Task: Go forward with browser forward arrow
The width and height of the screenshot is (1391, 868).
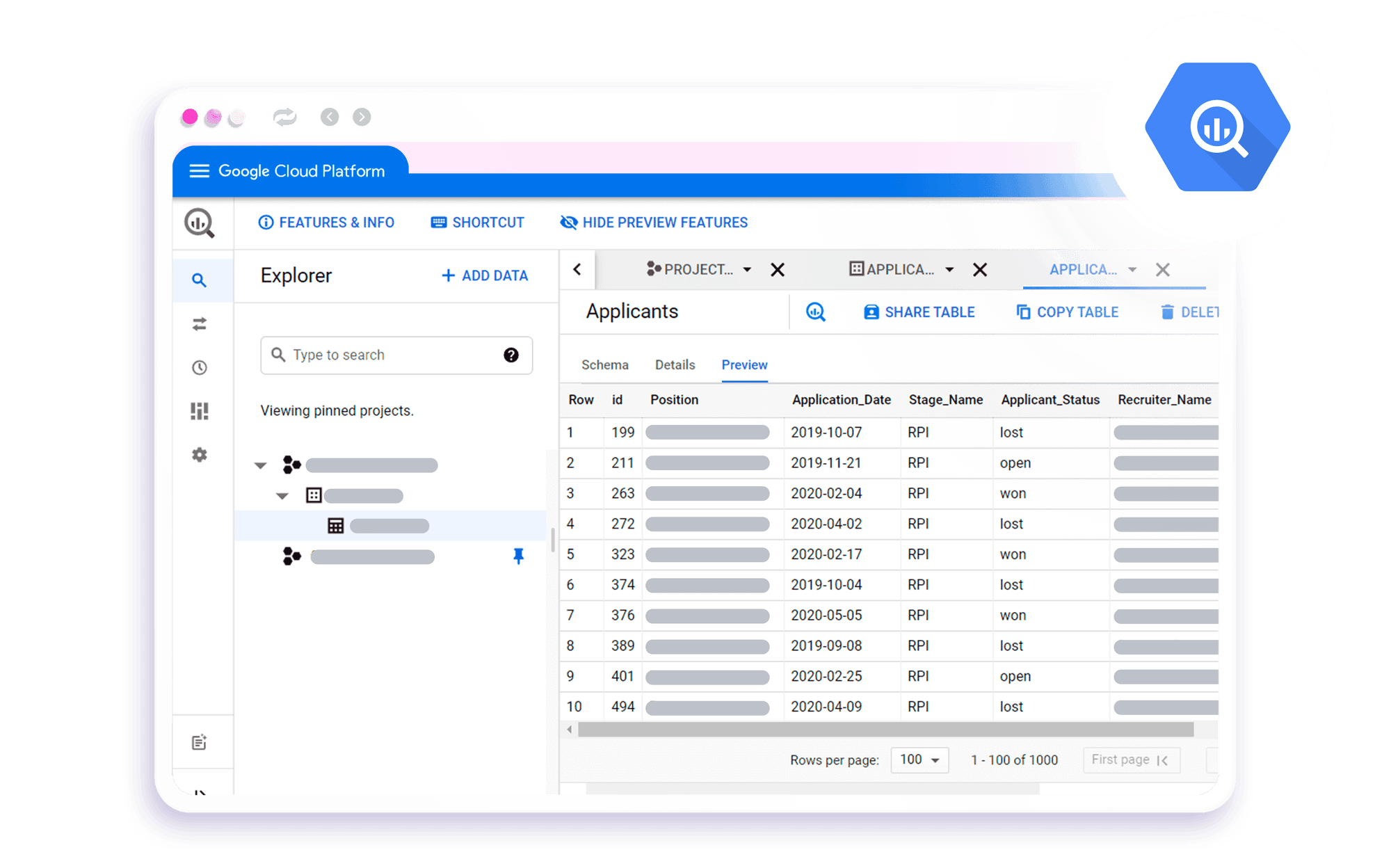Action: pyautogui.click(x=362, y=117)
